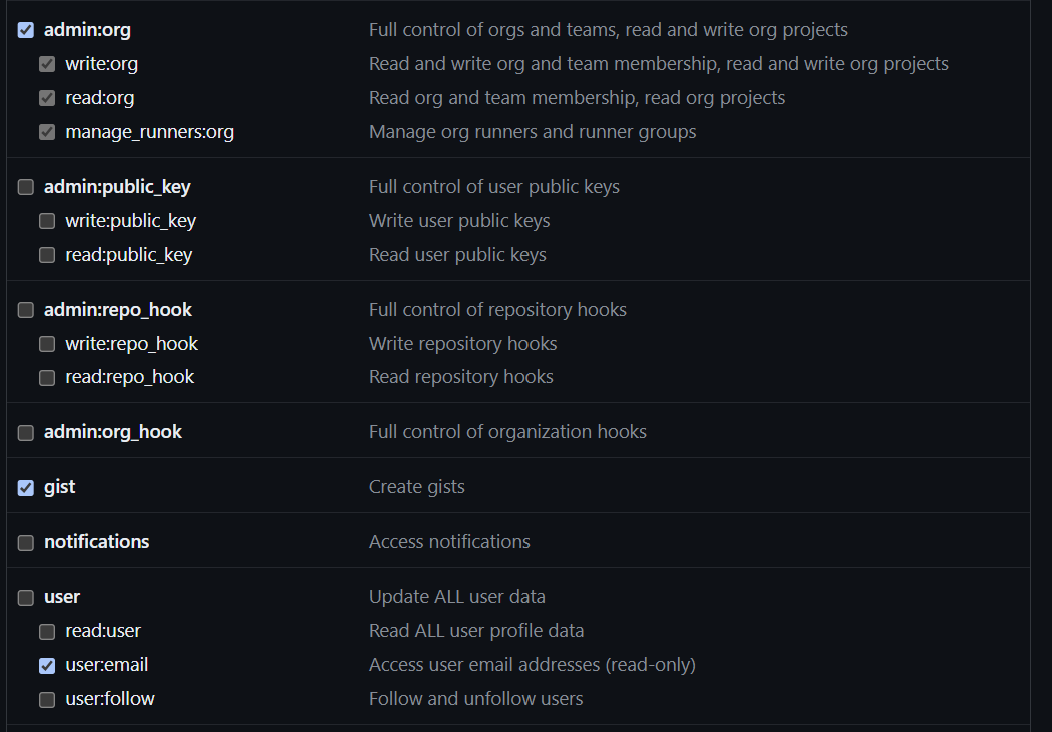Check the write:public_key checkbox
The width and height of the screenshot is (1052, 732).
click(47, 221)
